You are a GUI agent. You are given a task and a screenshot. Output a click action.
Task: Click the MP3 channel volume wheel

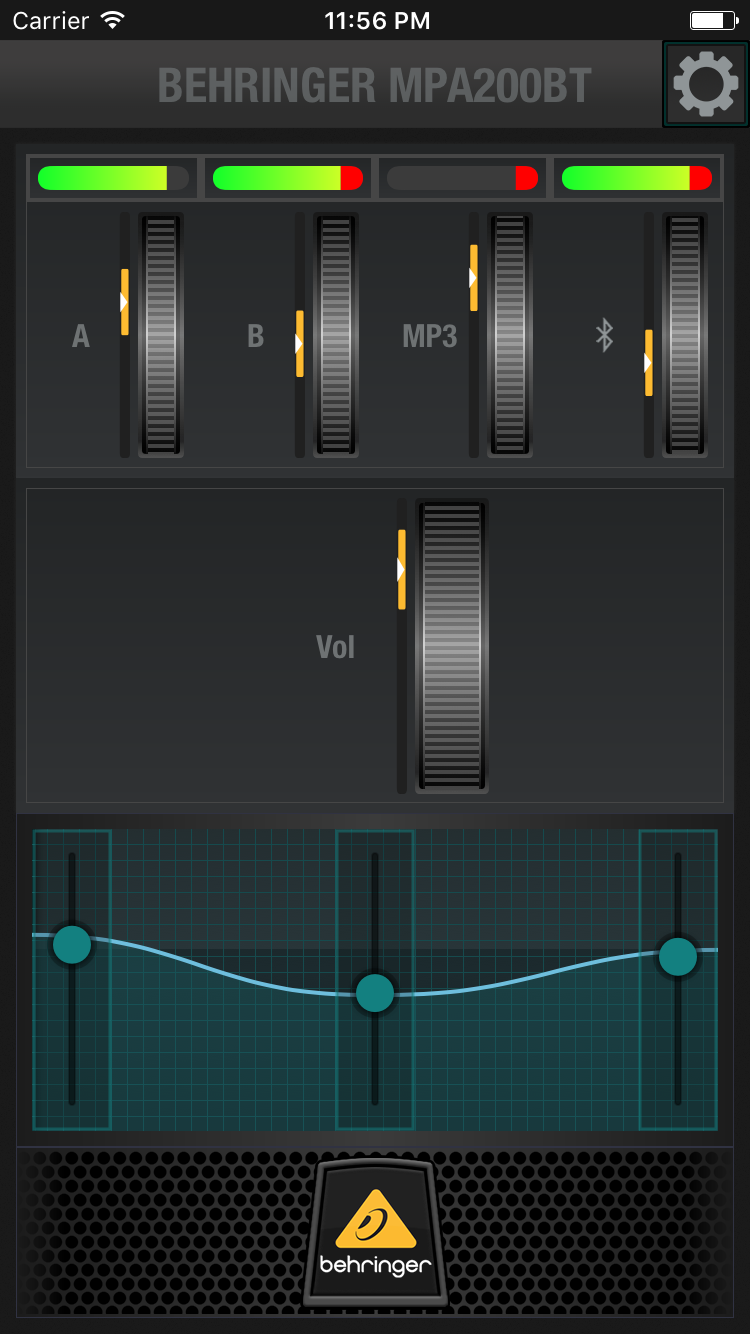[510, 335]
